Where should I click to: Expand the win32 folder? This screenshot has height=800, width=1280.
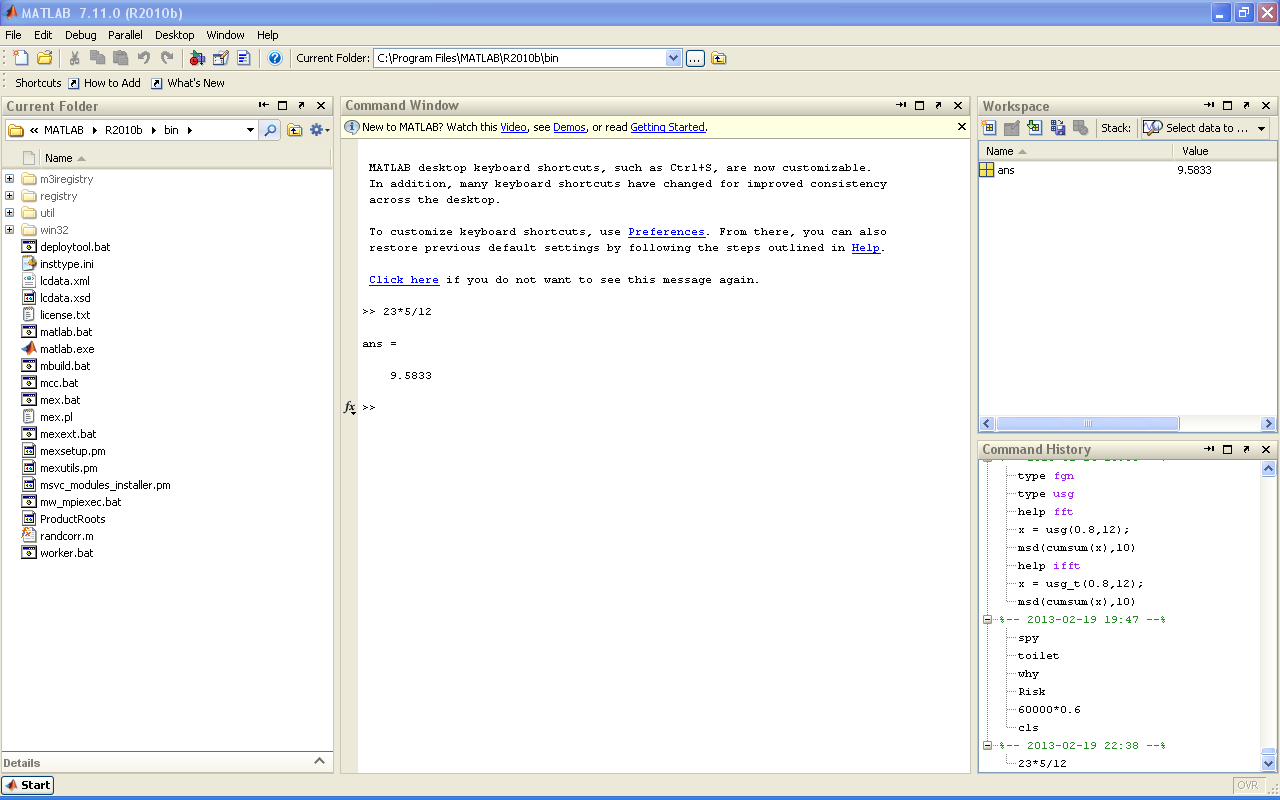click(9, 230)
